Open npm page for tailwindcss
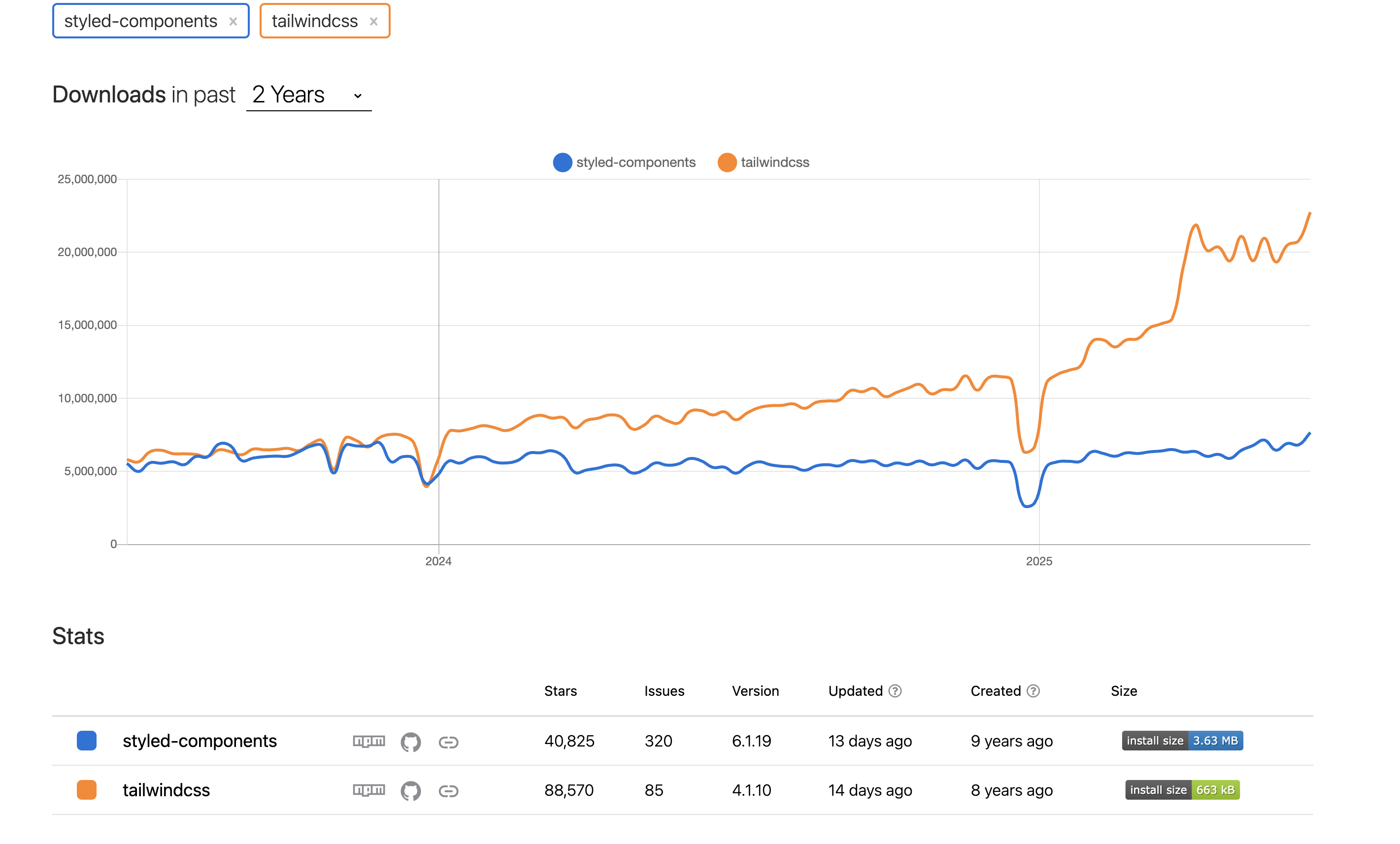 (369, 790)
